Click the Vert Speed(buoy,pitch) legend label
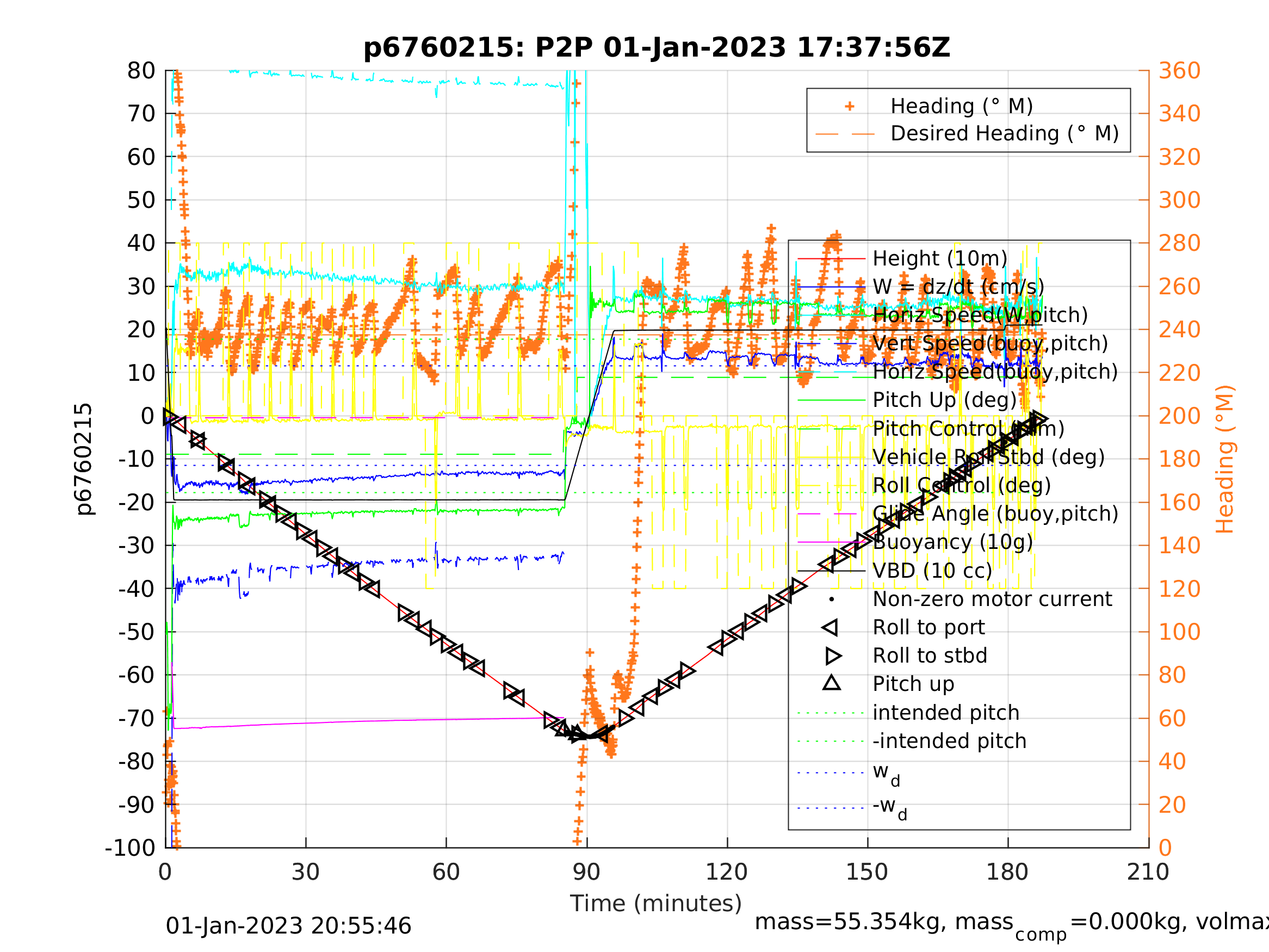1269x952 pixels. click(990, 343)
